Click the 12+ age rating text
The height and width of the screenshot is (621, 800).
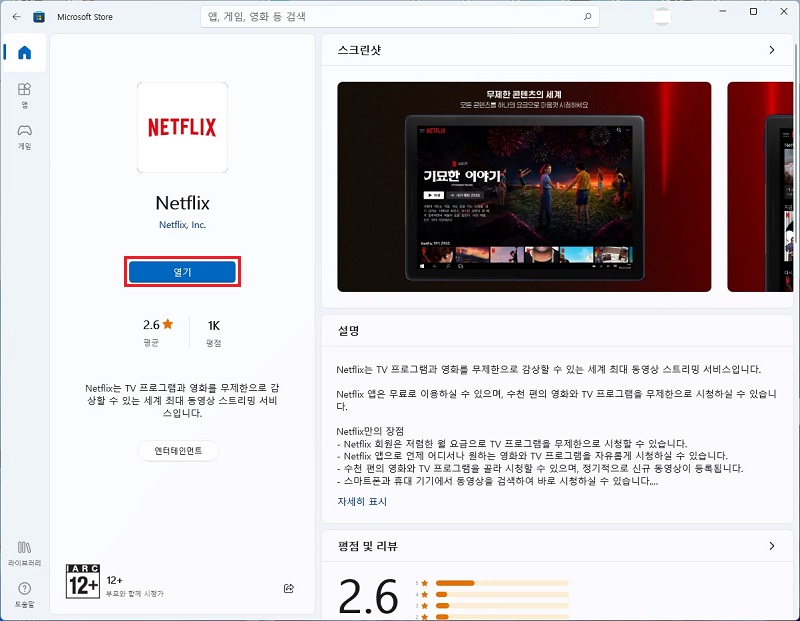(x=114, y=580)
